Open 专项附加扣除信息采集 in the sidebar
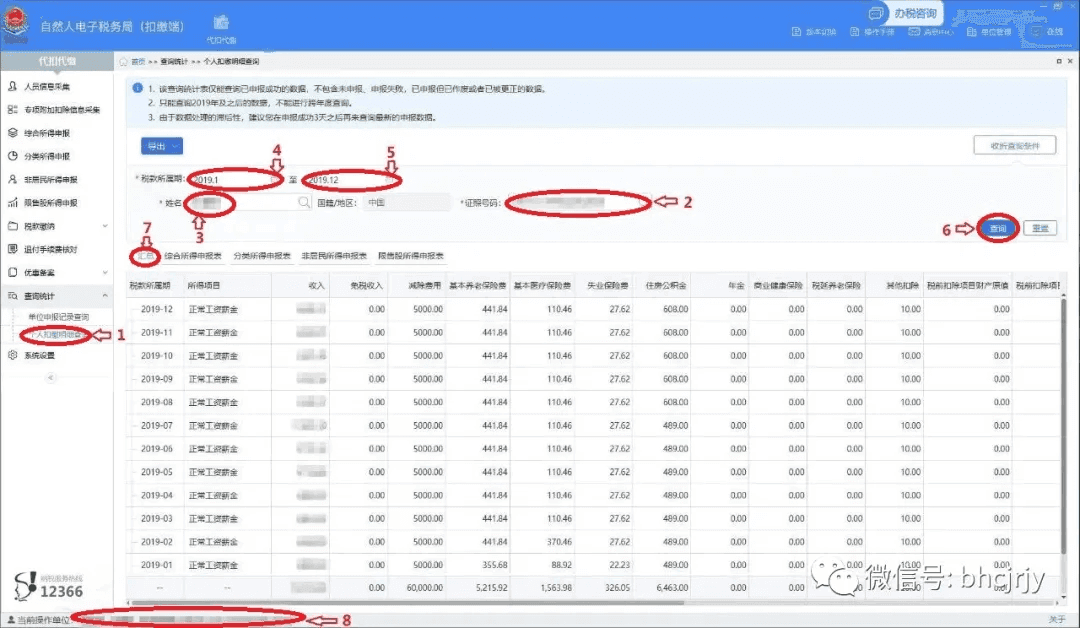 [x=54, y=109]
